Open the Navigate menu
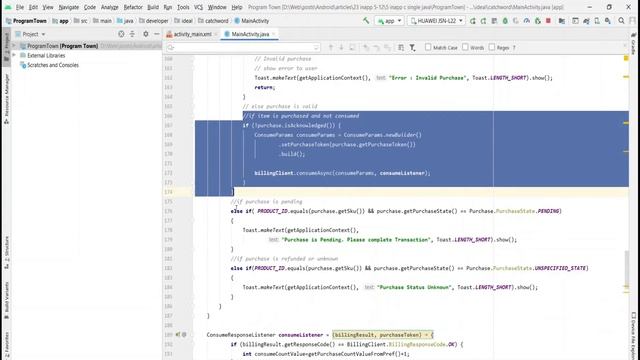Image resolution: width=640 pixels, height=360 pixels. coord(68,7)
